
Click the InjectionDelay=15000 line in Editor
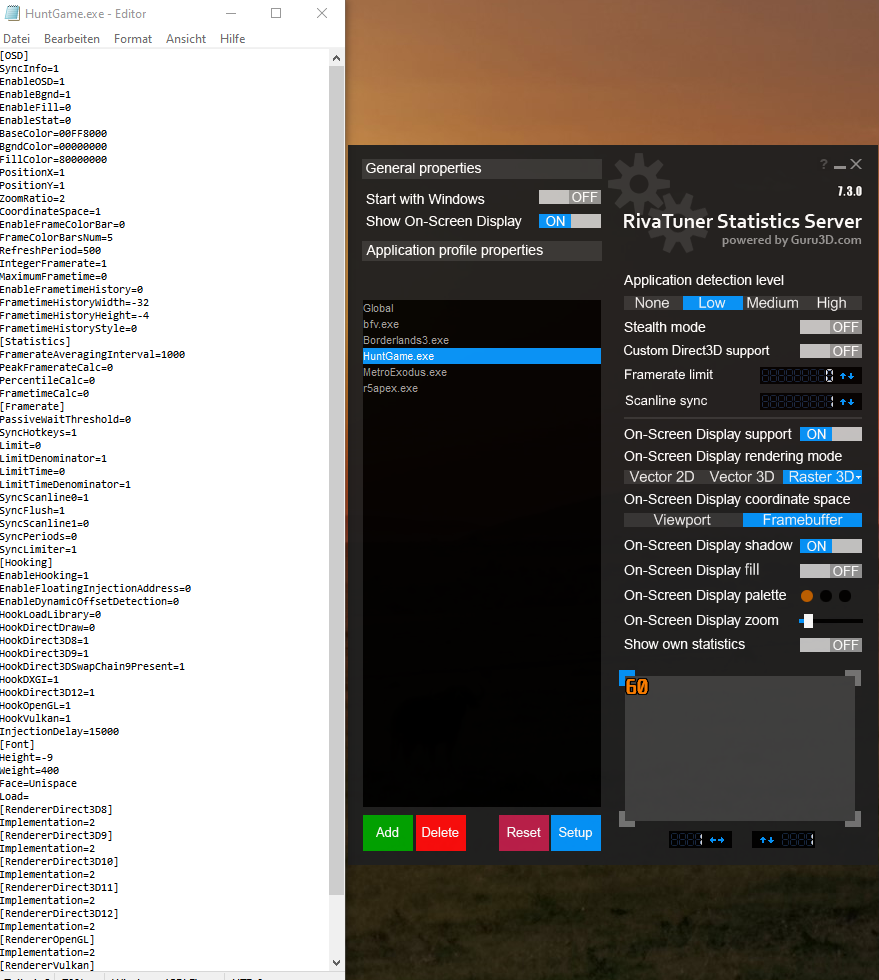pos(59,732)
